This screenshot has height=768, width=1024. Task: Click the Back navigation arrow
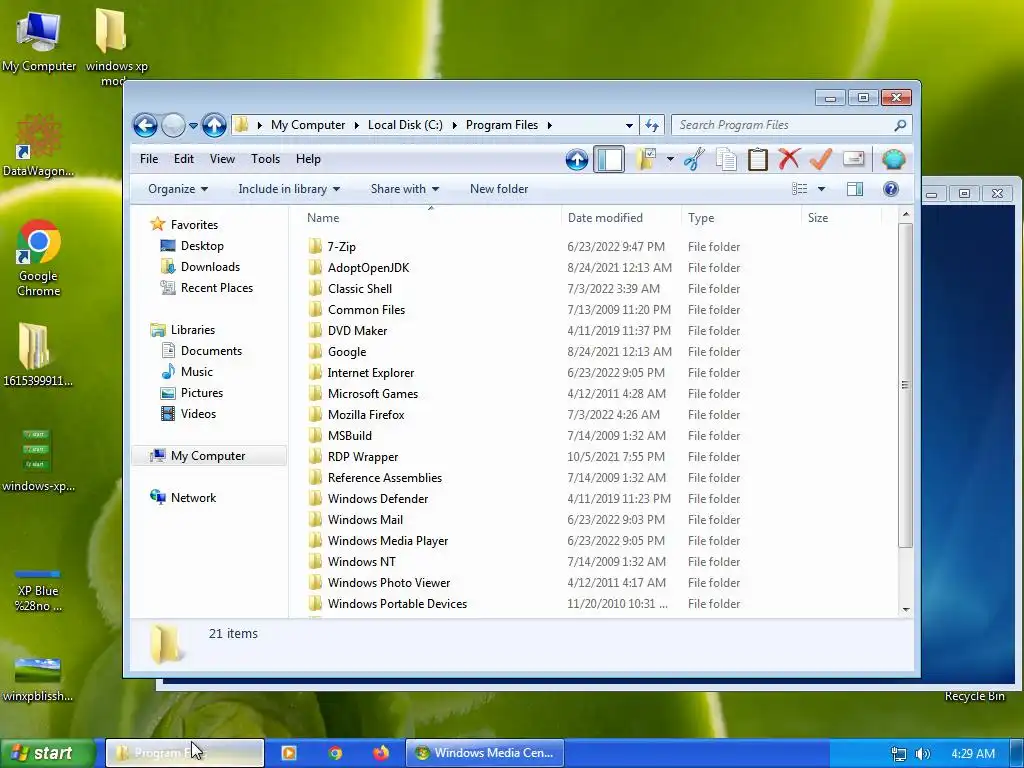click(145, 125)
